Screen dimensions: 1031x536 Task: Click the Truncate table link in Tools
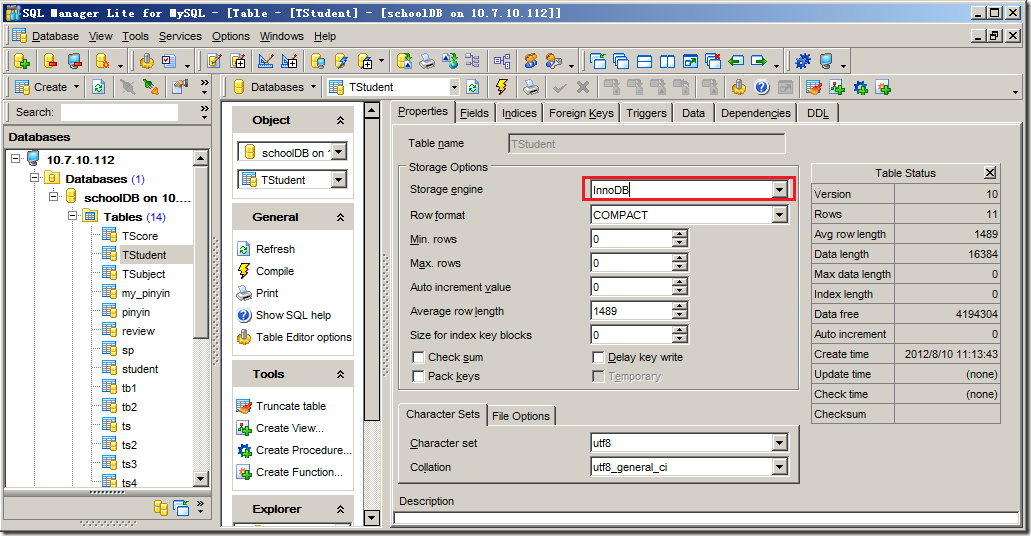pos(291,406)
